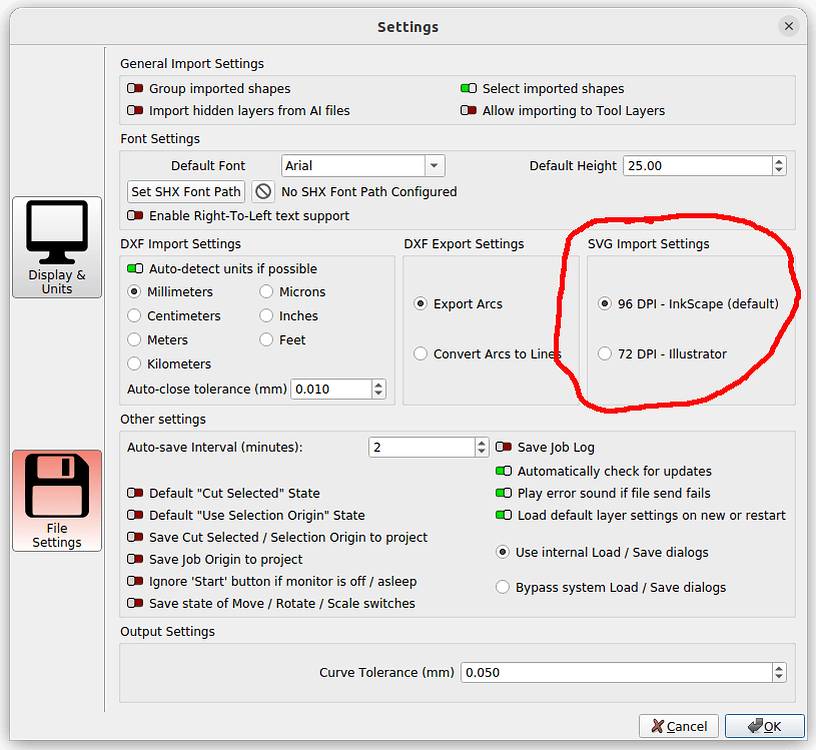Click the Set SHX Font Path button
816x750 pixels.
click(x=186, y=191)
